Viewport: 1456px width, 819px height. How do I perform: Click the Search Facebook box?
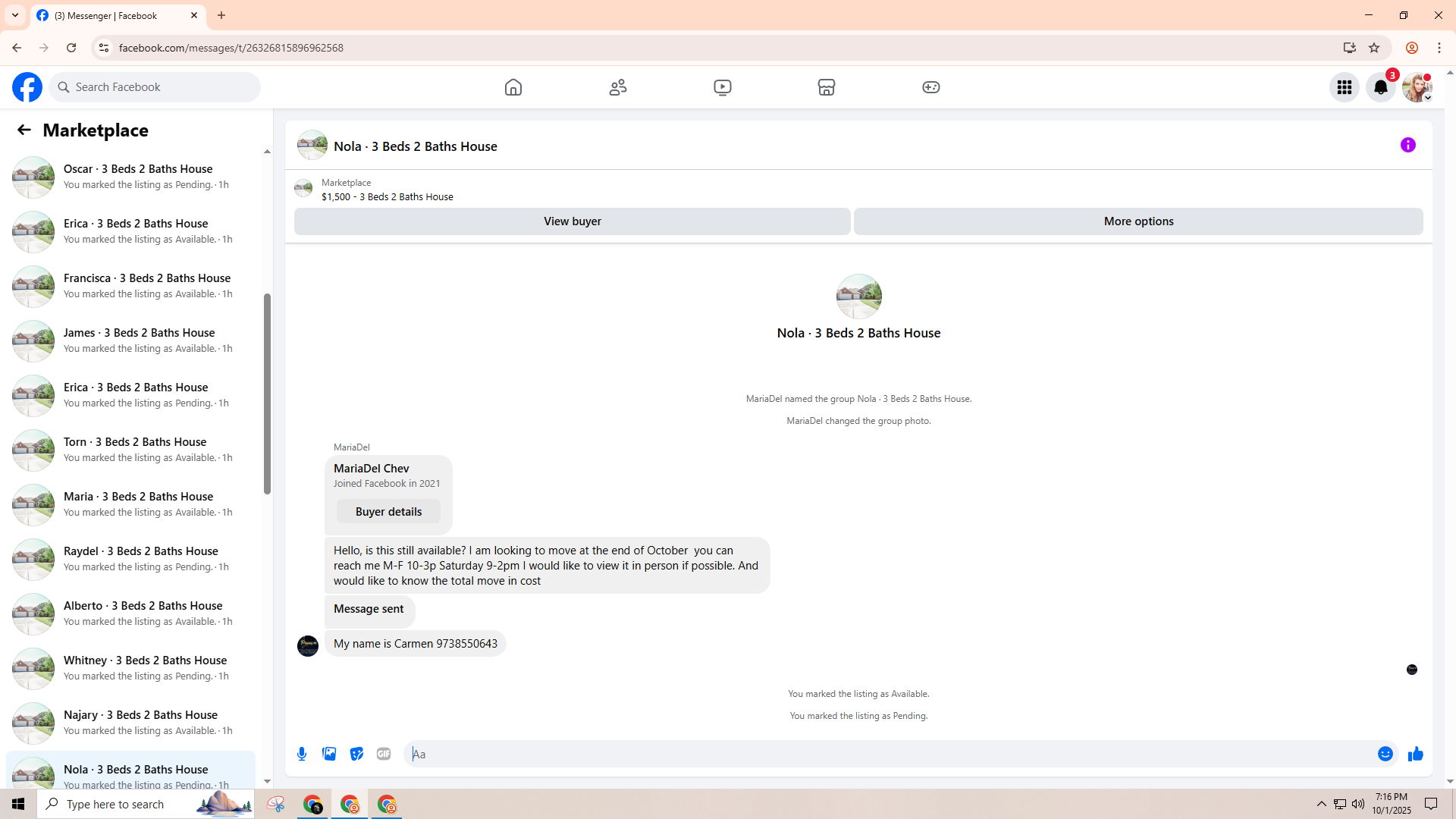coord(155,87)
